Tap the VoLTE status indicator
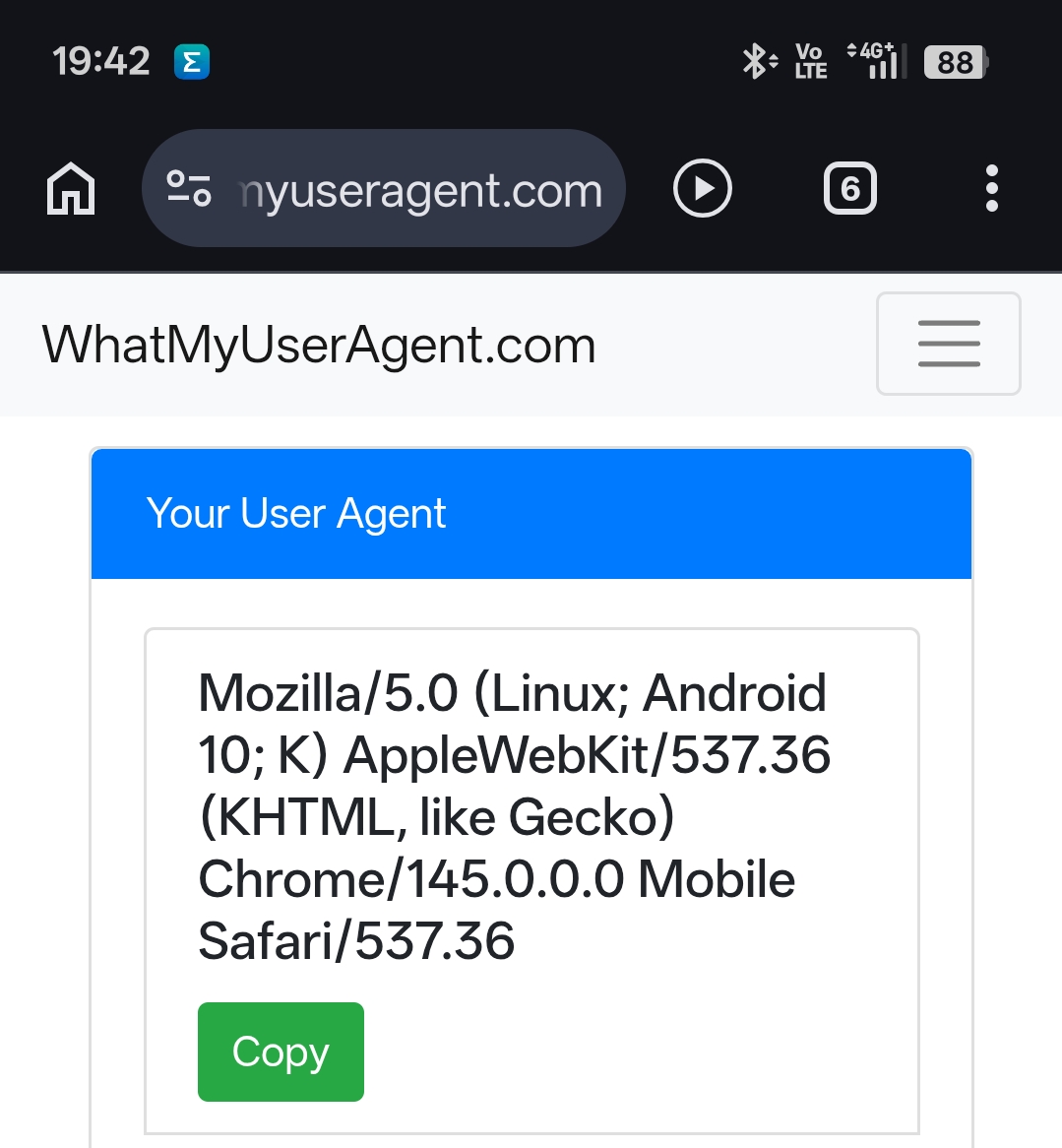Image resolution: width=1062 pixels, height=1148 pixels. 811,61
